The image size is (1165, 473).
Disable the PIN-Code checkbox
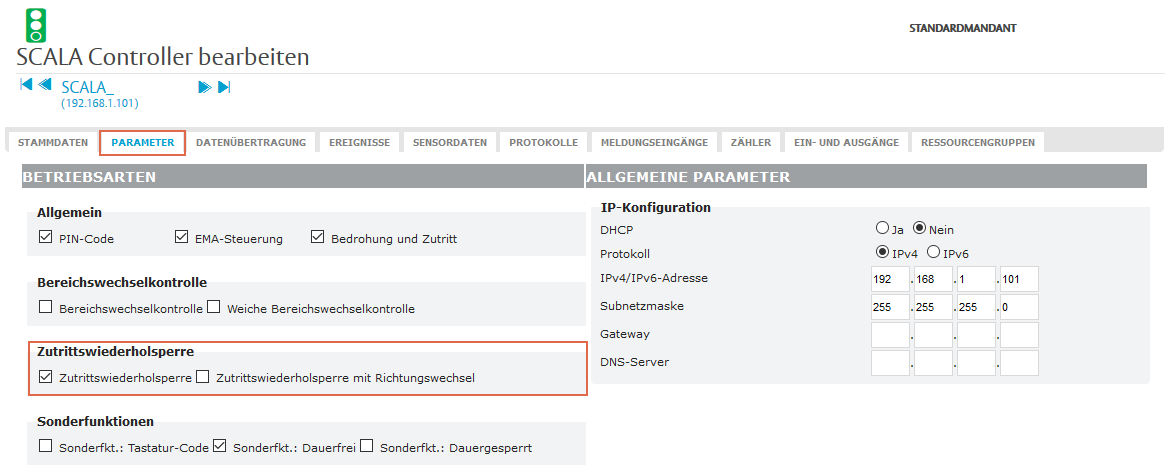(x=45, y=238)
